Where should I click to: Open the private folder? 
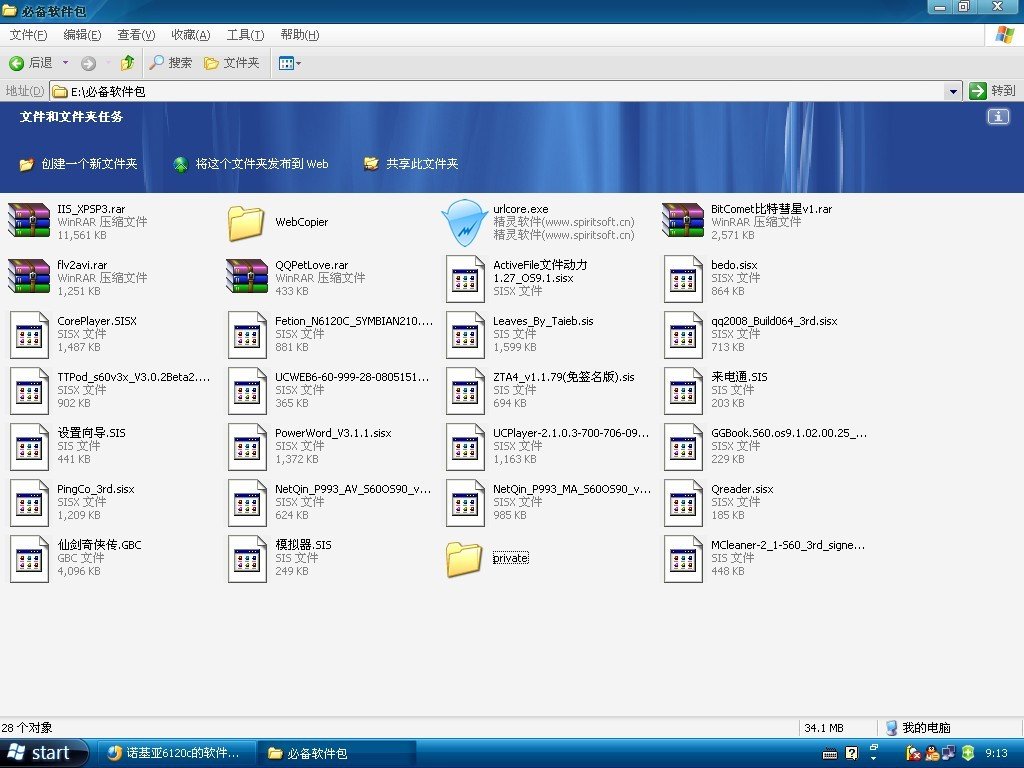pos(465,558)
